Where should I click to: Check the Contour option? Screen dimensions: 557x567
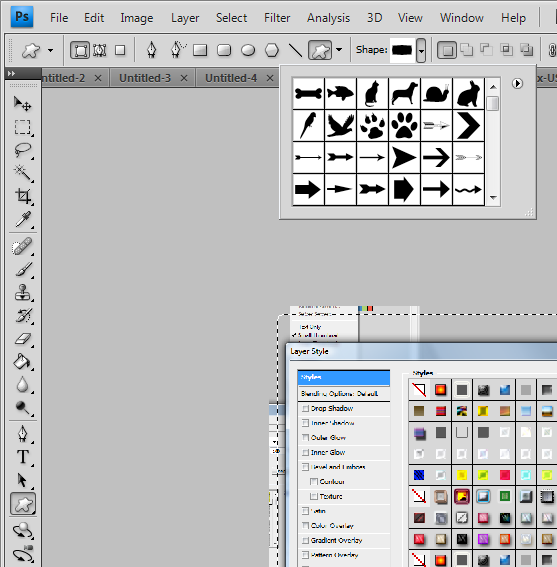coord(314,482)
